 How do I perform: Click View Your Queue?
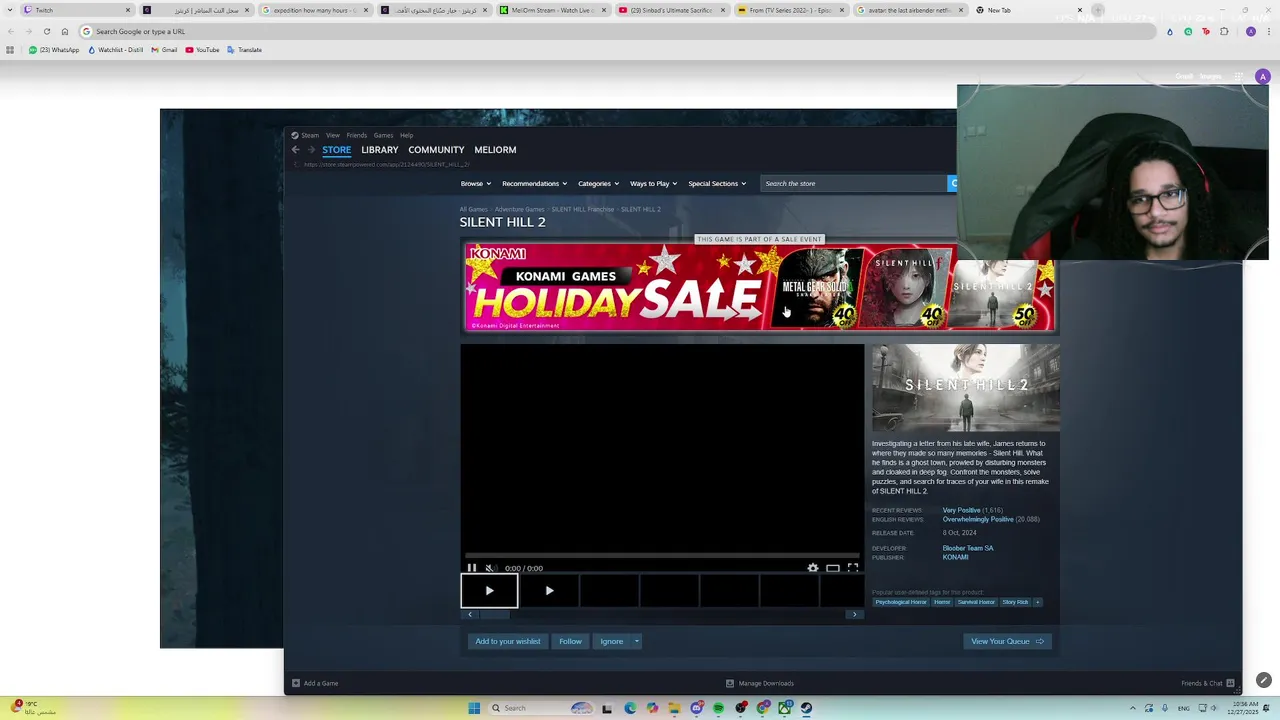[x=1007, y=641]
